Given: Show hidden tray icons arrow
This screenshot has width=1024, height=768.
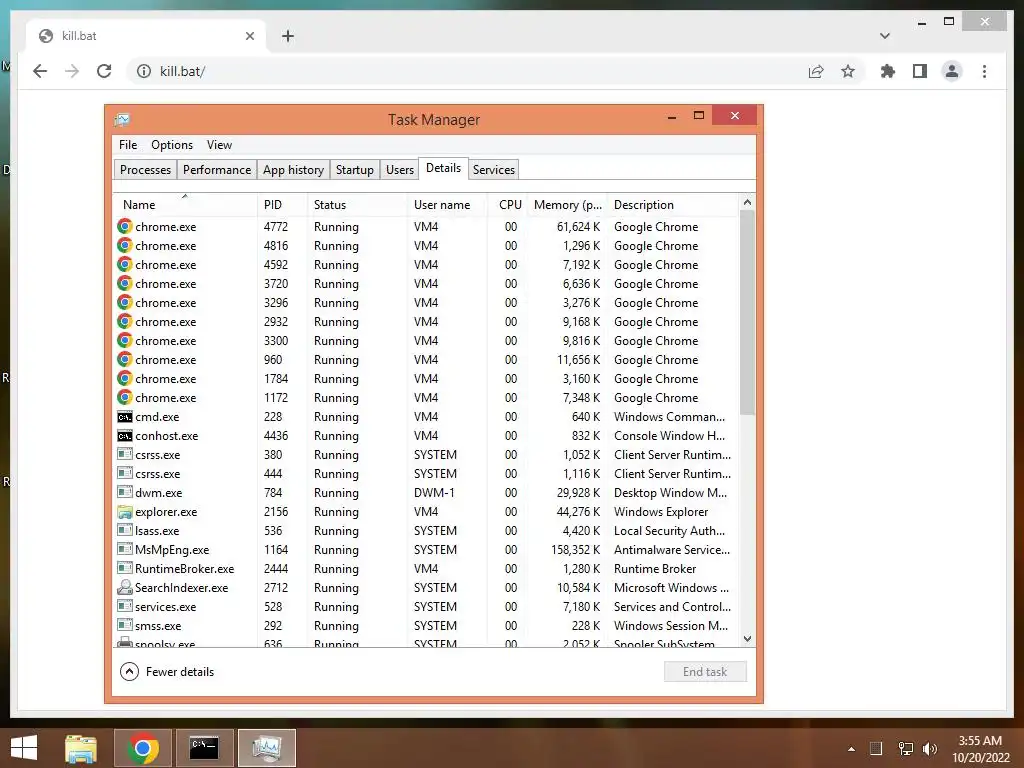Looking at the screenshot, I should [851, 749].
